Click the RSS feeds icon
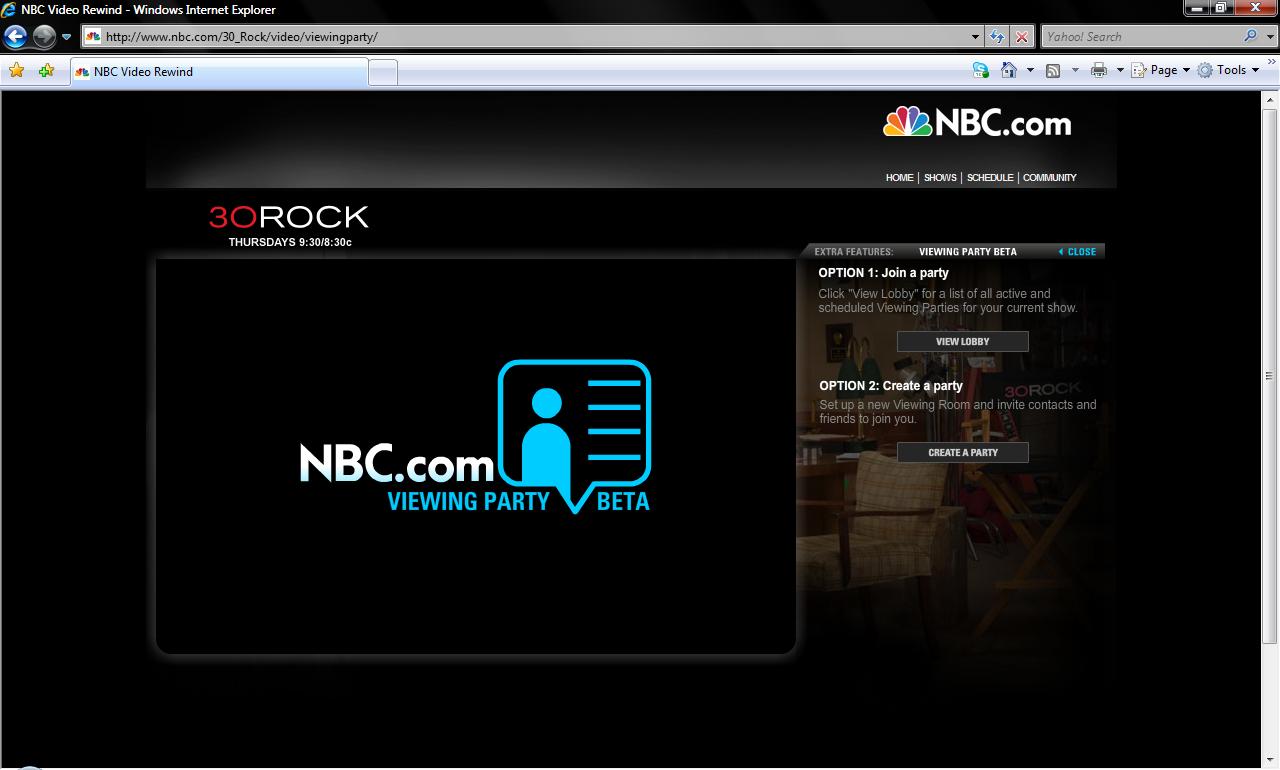1280x770 pixels. [x=1053, y=70]
